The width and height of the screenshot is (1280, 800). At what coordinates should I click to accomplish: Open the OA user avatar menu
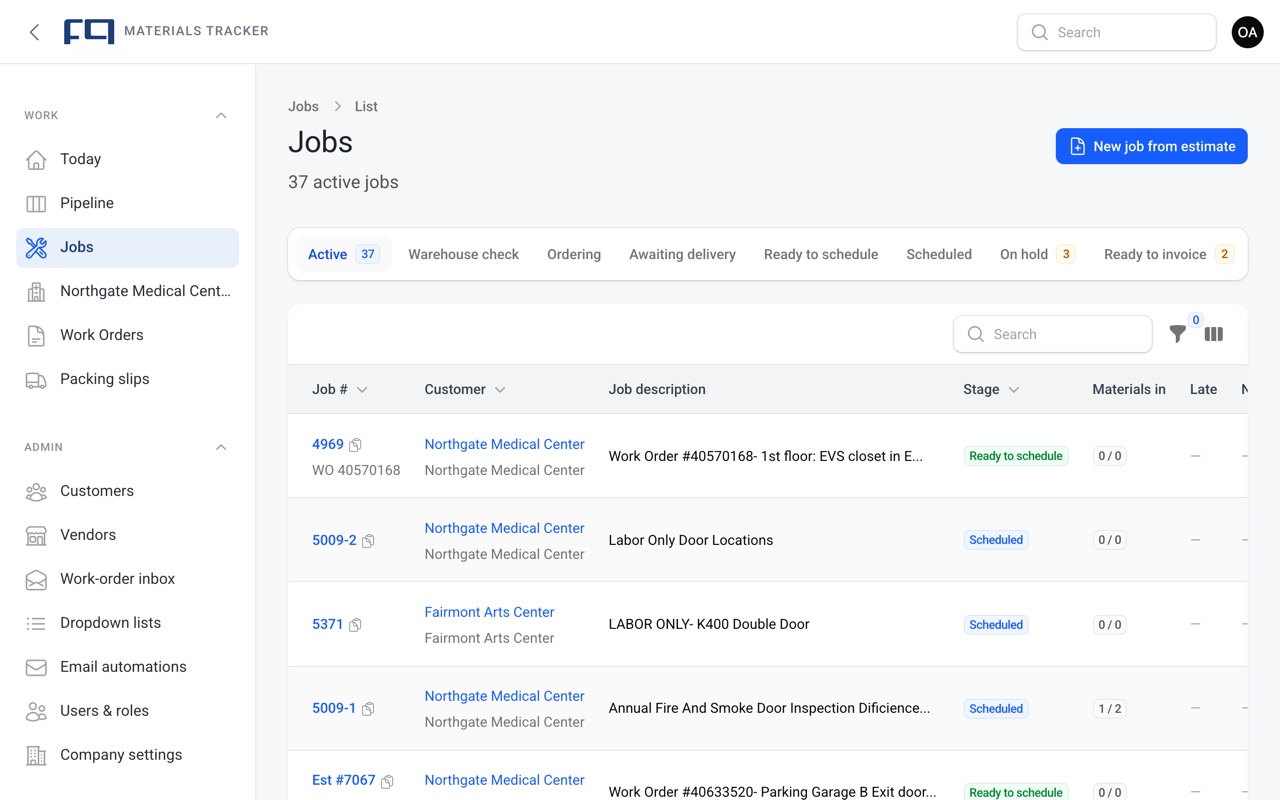click(x=1247, y=32)
